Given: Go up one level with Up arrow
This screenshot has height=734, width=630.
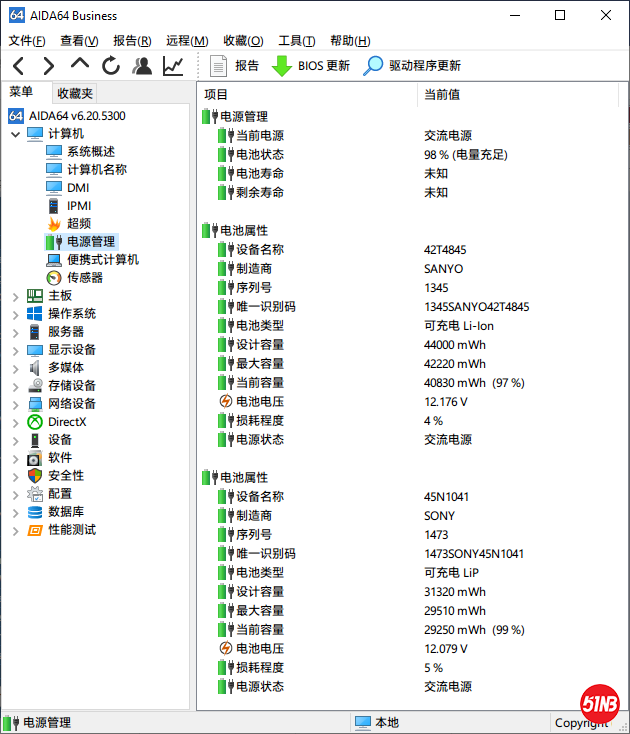Looking at the screenshot, I should coord(80,65).
